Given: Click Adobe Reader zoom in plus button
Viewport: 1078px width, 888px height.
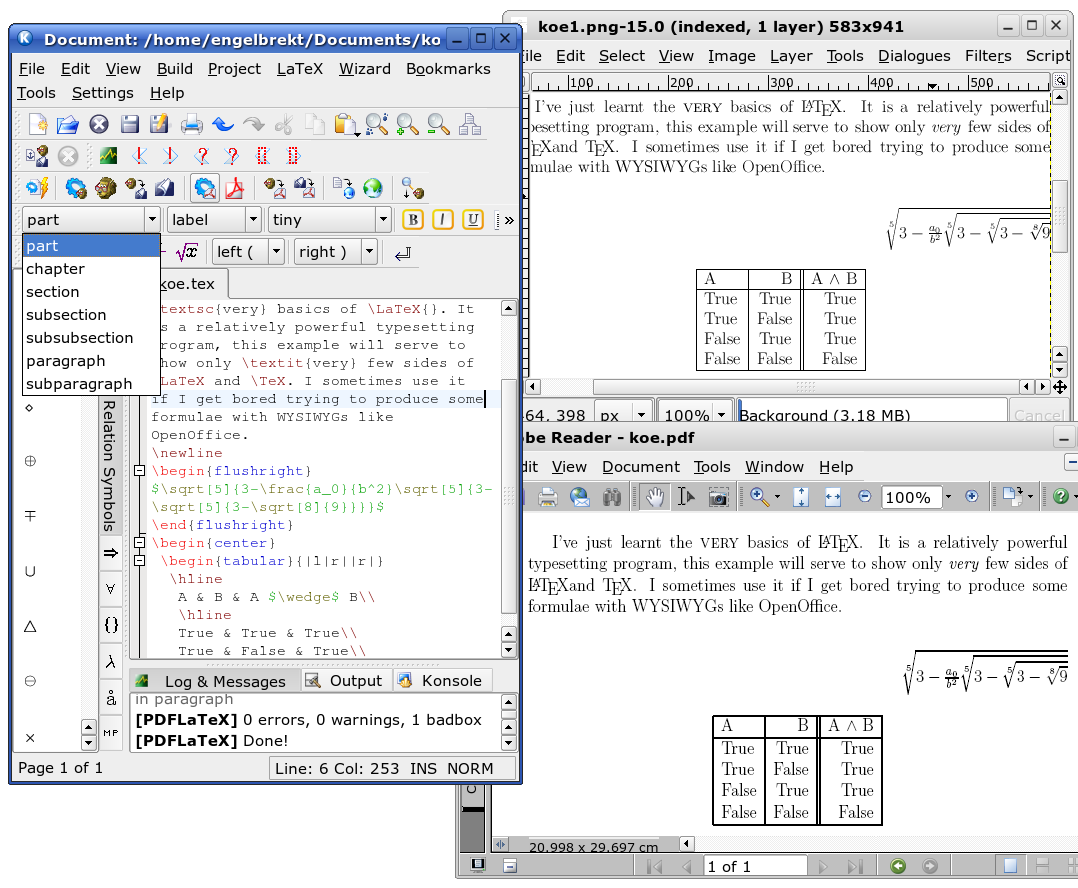Looking at the screenshot, I should (x=971, y=496).
